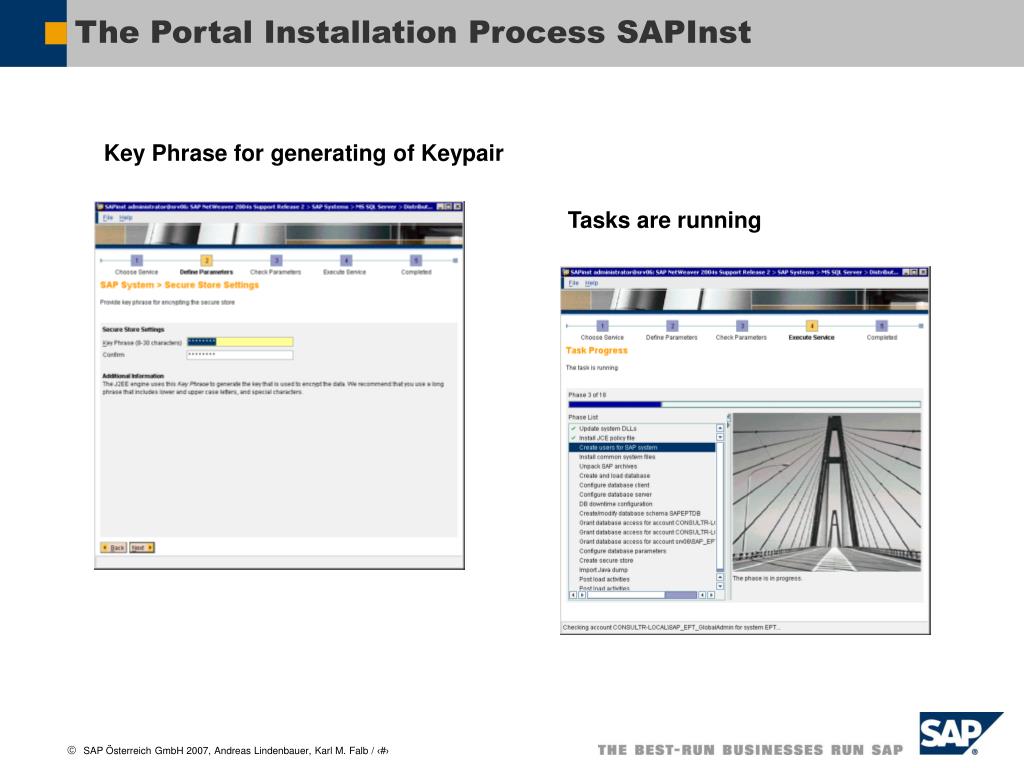Click the SAPInst title bar icon in Secure Store window
The image size is (1024, 768).
[x=101, y=206]
